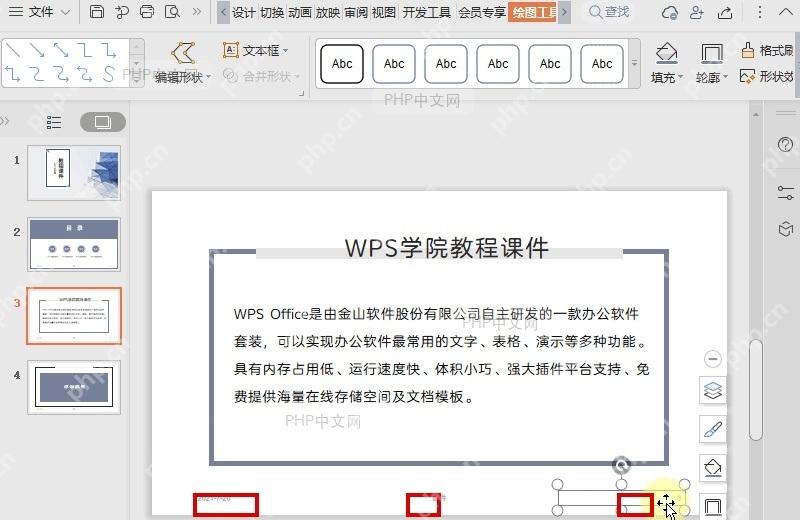Image resolution: width=800 pixels, height=520 pixels.
Task: Click the floating layers icon
Action: point(713,391)
